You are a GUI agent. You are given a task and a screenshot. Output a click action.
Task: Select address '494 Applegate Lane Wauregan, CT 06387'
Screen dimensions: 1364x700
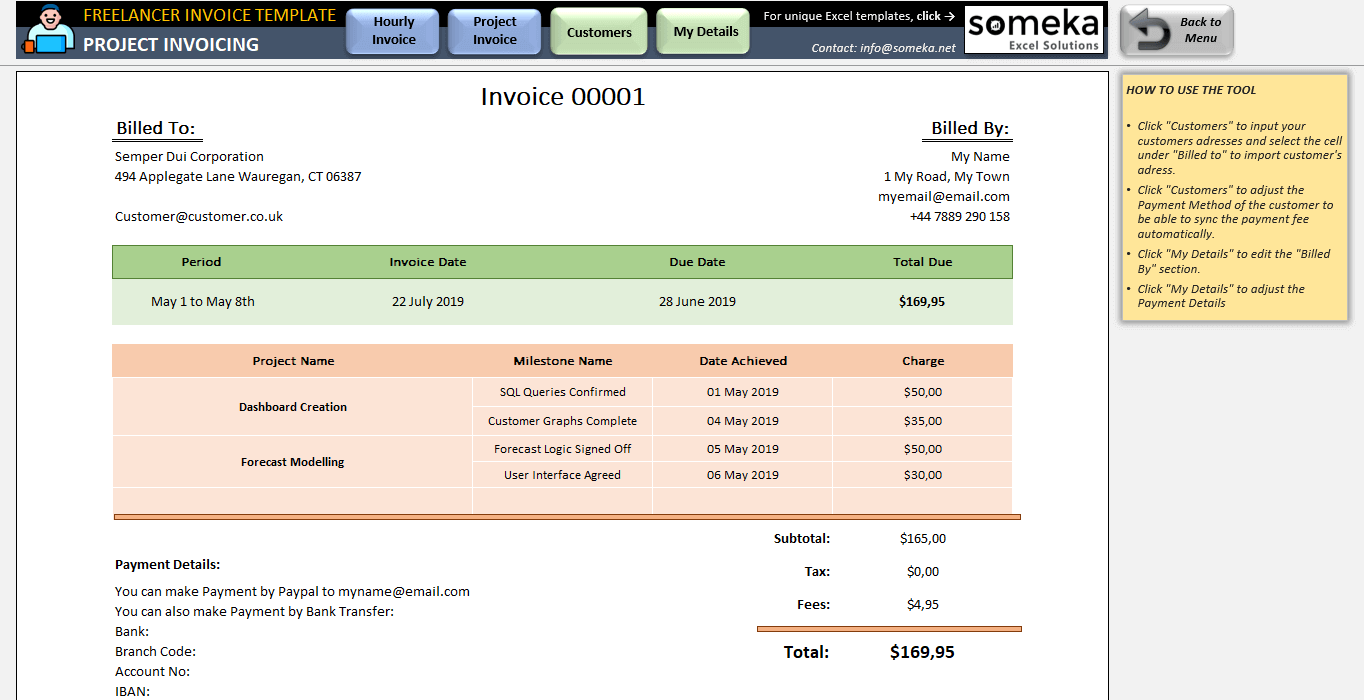tap(238, 176)
